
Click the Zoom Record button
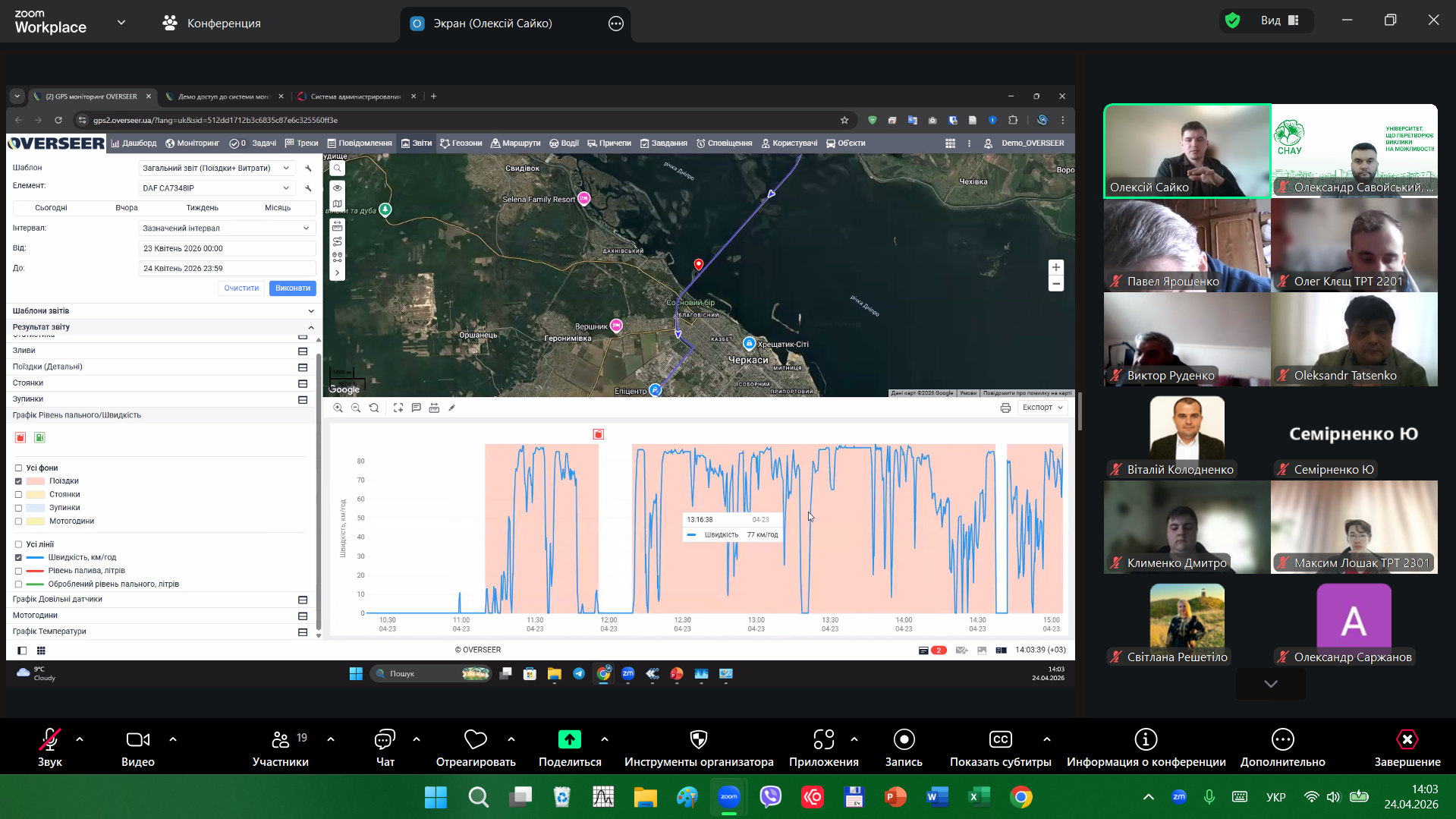point(903,740)
